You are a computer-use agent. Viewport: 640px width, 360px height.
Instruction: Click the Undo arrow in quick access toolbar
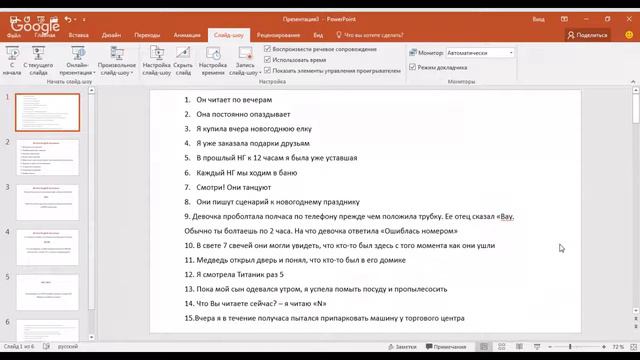(68, 19)
